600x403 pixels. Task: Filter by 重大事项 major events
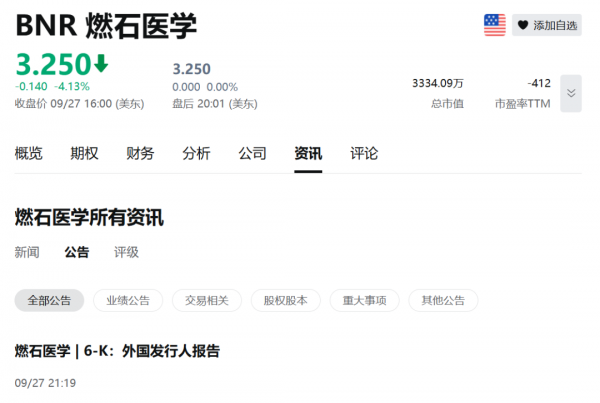(364, 300)
